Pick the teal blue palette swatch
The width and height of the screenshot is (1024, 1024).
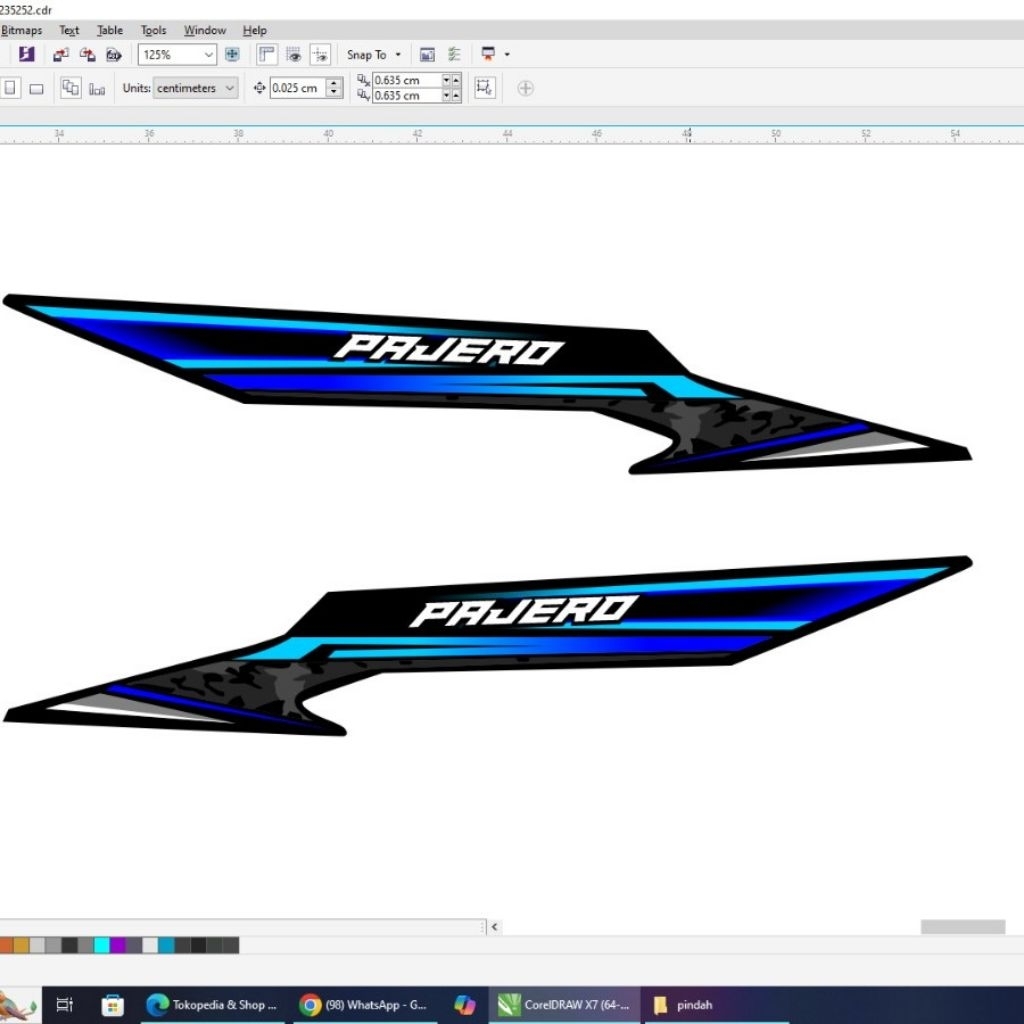coord(166,945)
